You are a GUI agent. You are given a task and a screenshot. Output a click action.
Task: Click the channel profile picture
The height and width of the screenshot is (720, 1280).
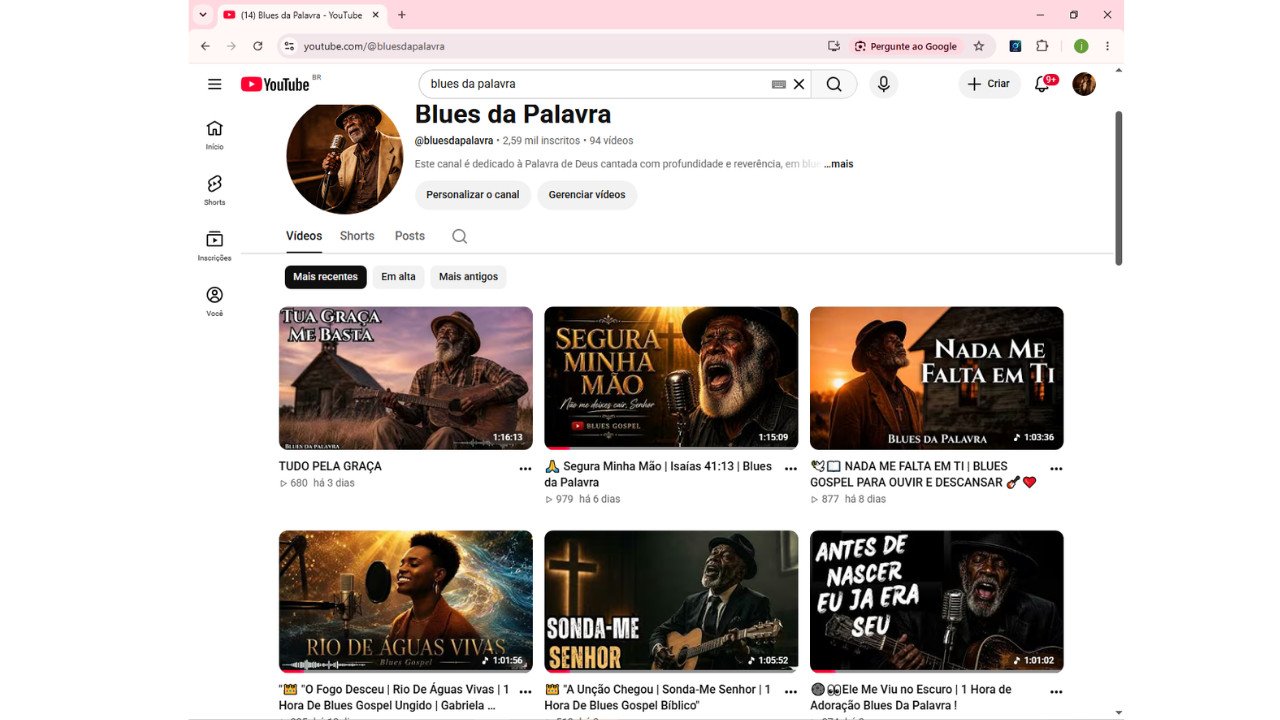(344, 158)
